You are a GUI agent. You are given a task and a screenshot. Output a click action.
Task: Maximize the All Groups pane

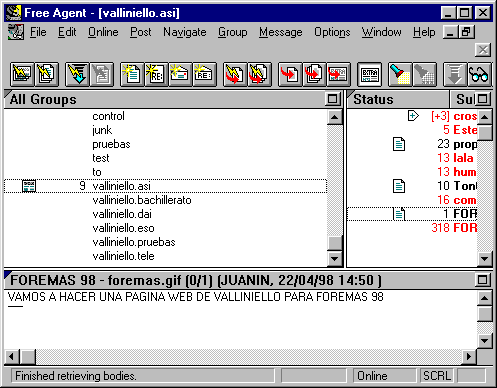pyautogui.click(x=333, y=99)
